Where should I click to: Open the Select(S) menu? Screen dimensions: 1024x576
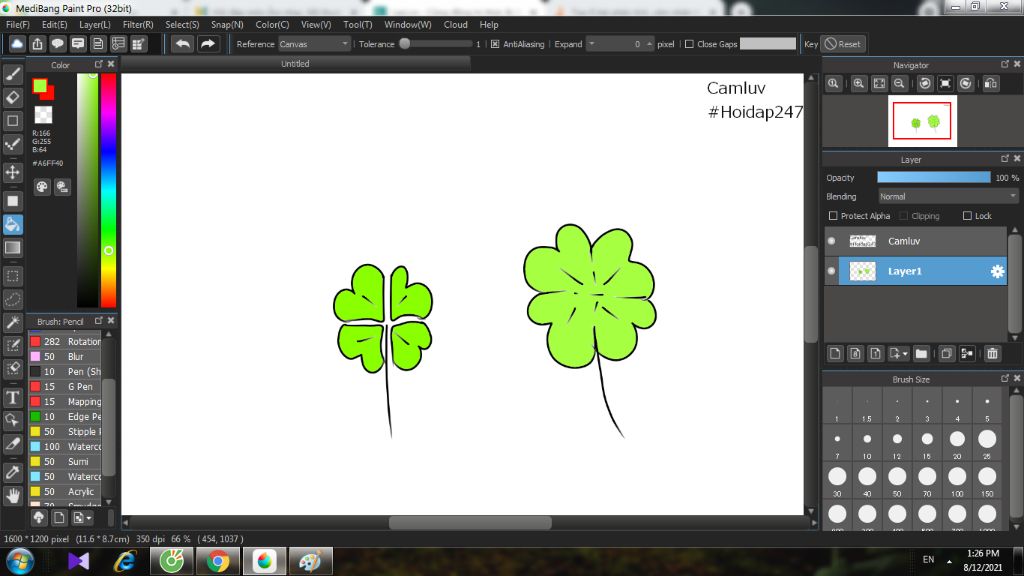click(x=182, y=24)
